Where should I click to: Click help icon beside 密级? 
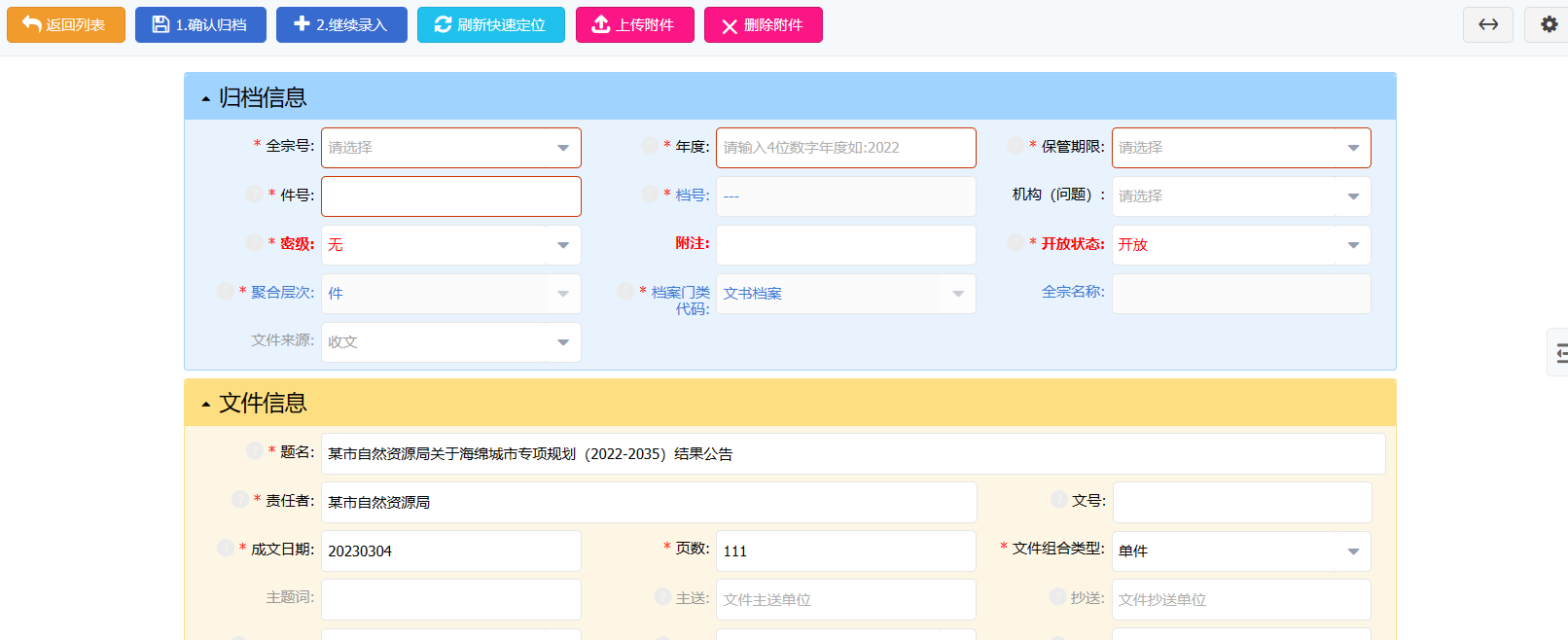tap(255, 242)
